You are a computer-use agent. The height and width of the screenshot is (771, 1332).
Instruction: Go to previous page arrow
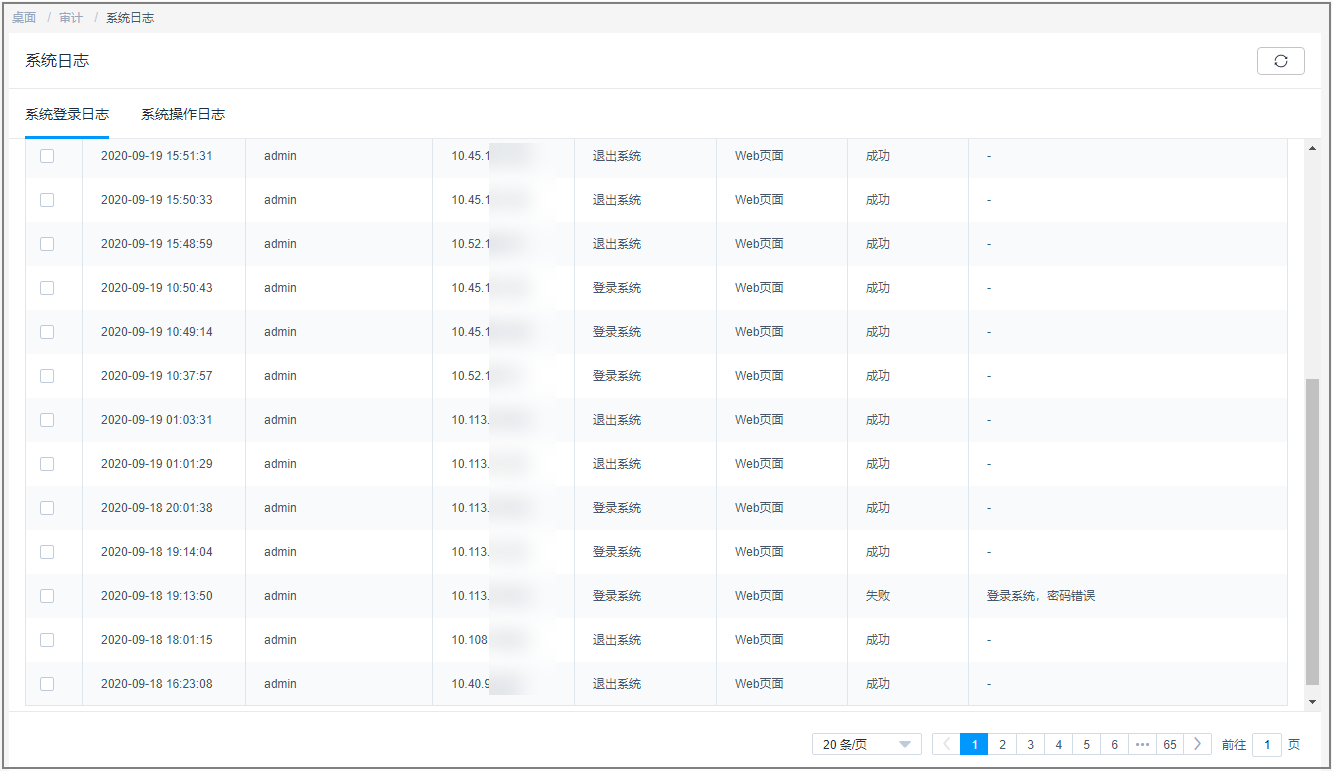946,744
